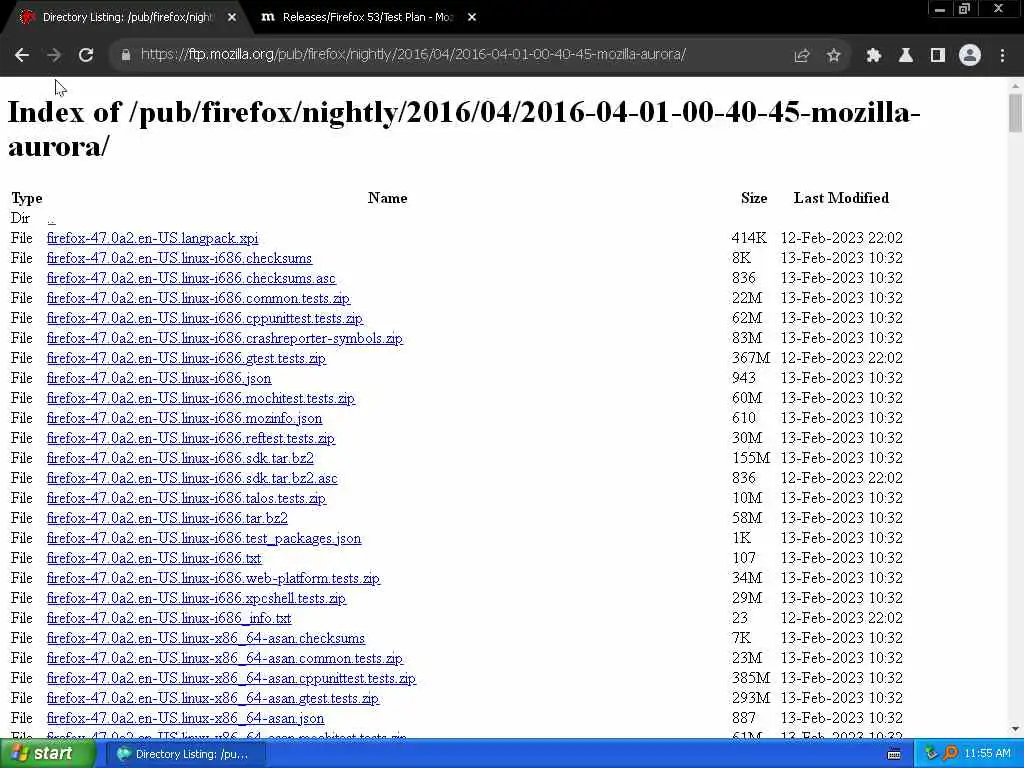This screenshot has width=1024, height=768.
Task: Open firefox-47.0a2.en-US.linux-i686.json link
Action: tap(159, 378)
